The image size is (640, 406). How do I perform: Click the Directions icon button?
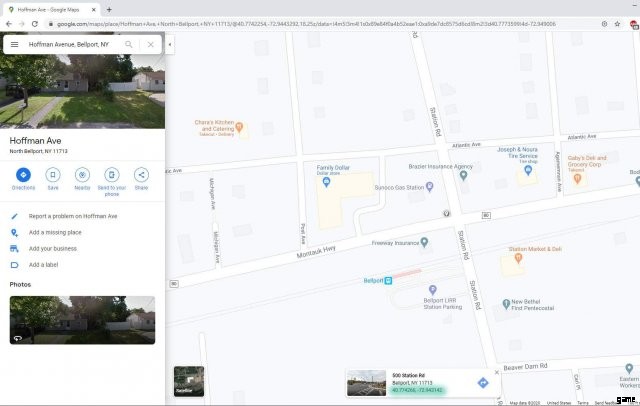point(23,175)
